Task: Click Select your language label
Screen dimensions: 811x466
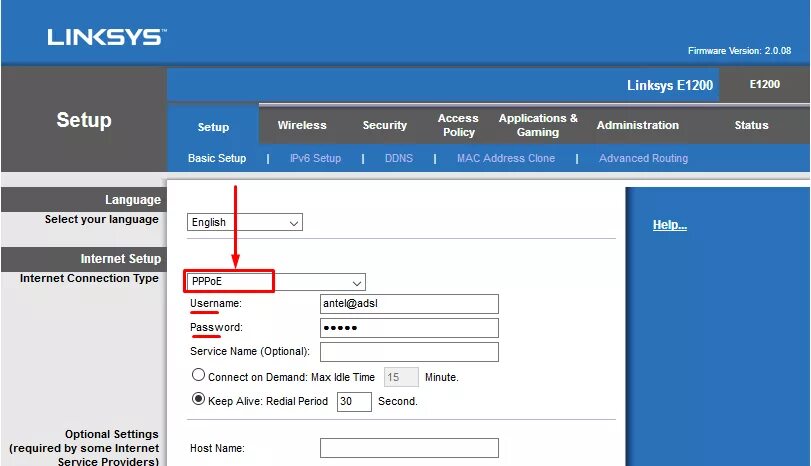Action: (x=101, y=219)
